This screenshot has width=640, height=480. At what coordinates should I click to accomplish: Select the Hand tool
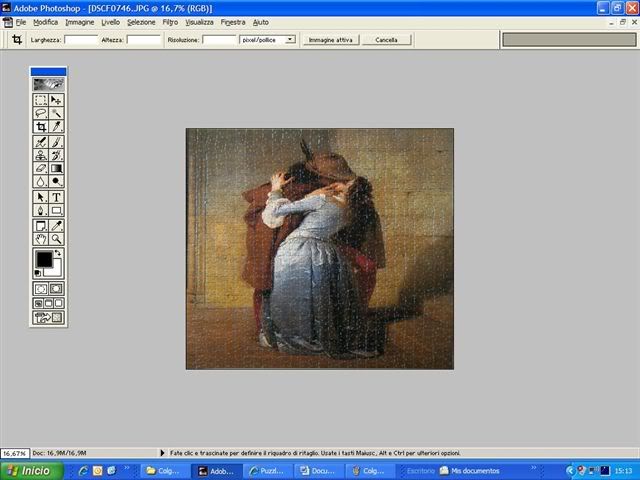click(40, 239)
